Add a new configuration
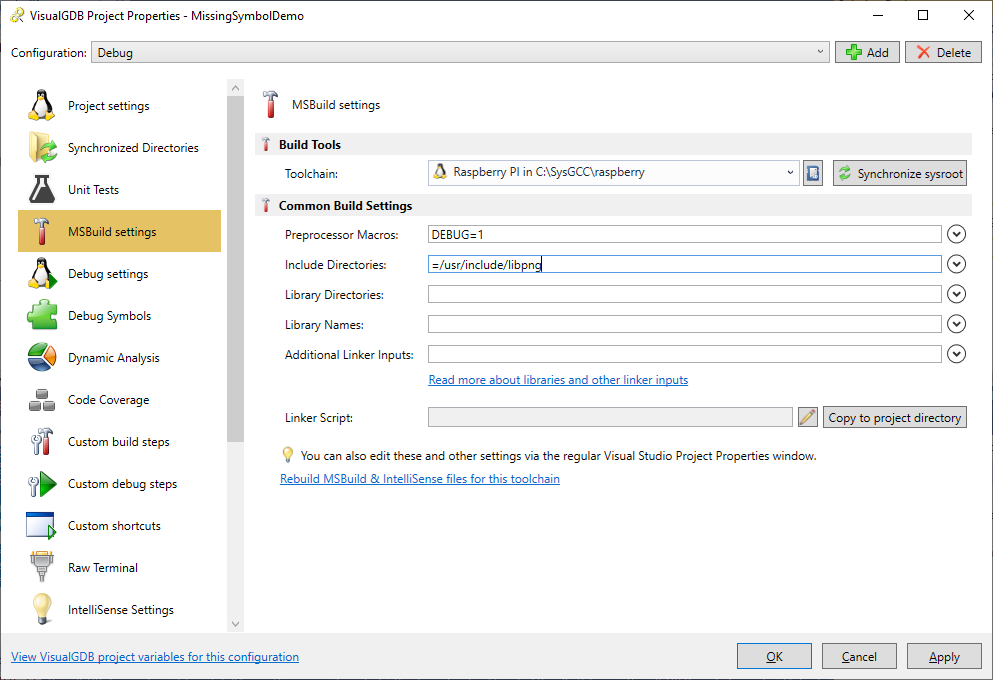Image resolution: width=993 pixels, height=680 pixels. [x=867, y=53]
